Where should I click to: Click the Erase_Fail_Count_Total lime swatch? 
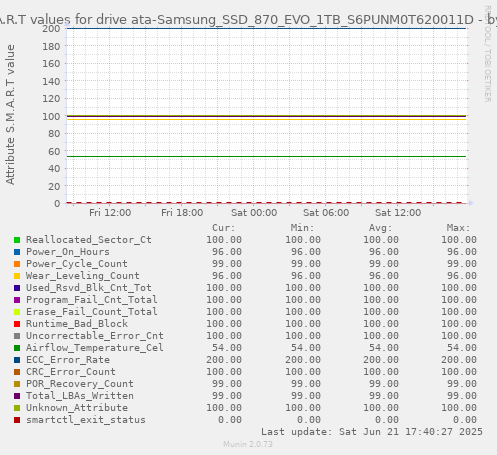(x=17, y=312)
